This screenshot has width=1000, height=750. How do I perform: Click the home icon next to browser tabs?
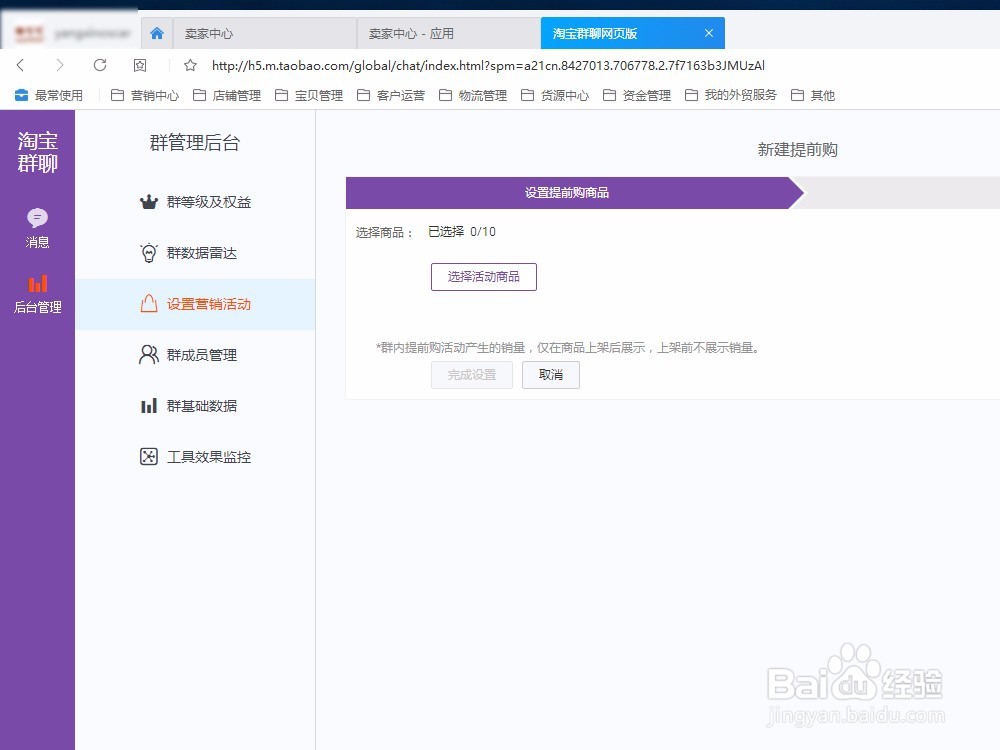click(x=156, y=33)
